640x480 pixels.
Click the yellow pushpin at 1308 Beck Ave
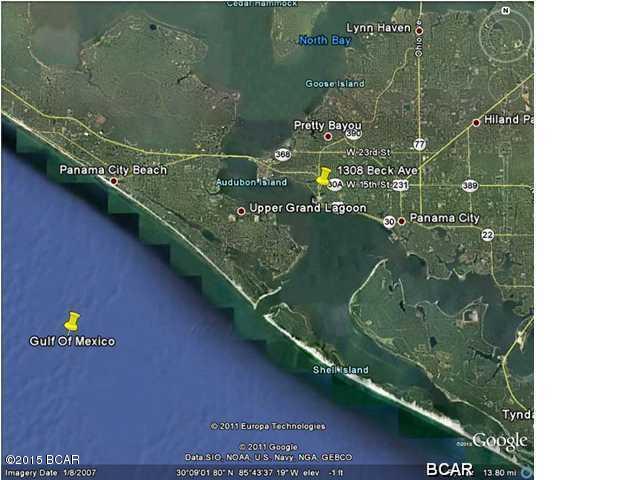(x=324, y=176)
